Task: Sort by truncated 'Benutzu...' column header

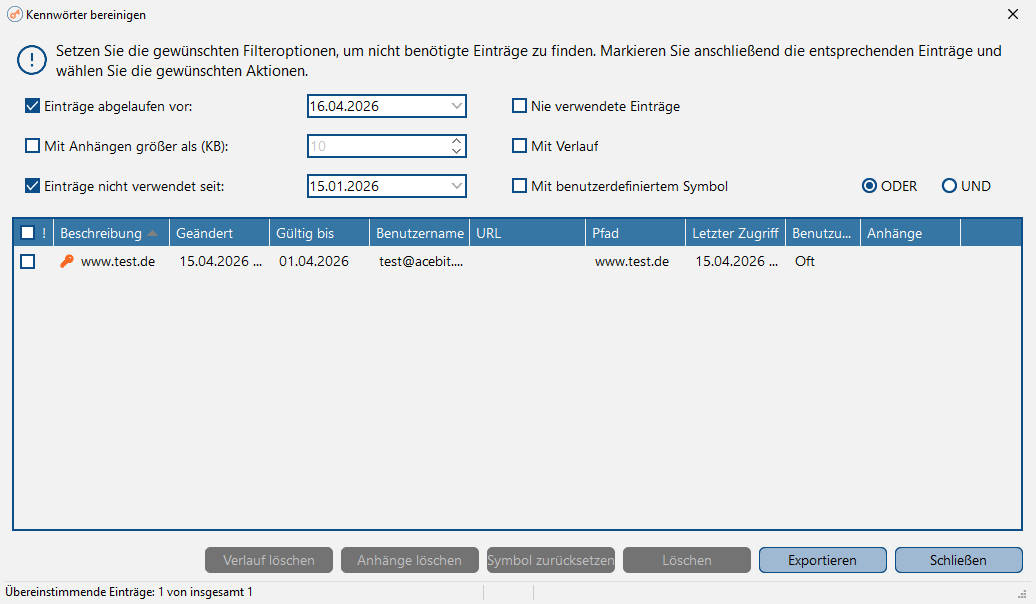Action: pos(823,233)
